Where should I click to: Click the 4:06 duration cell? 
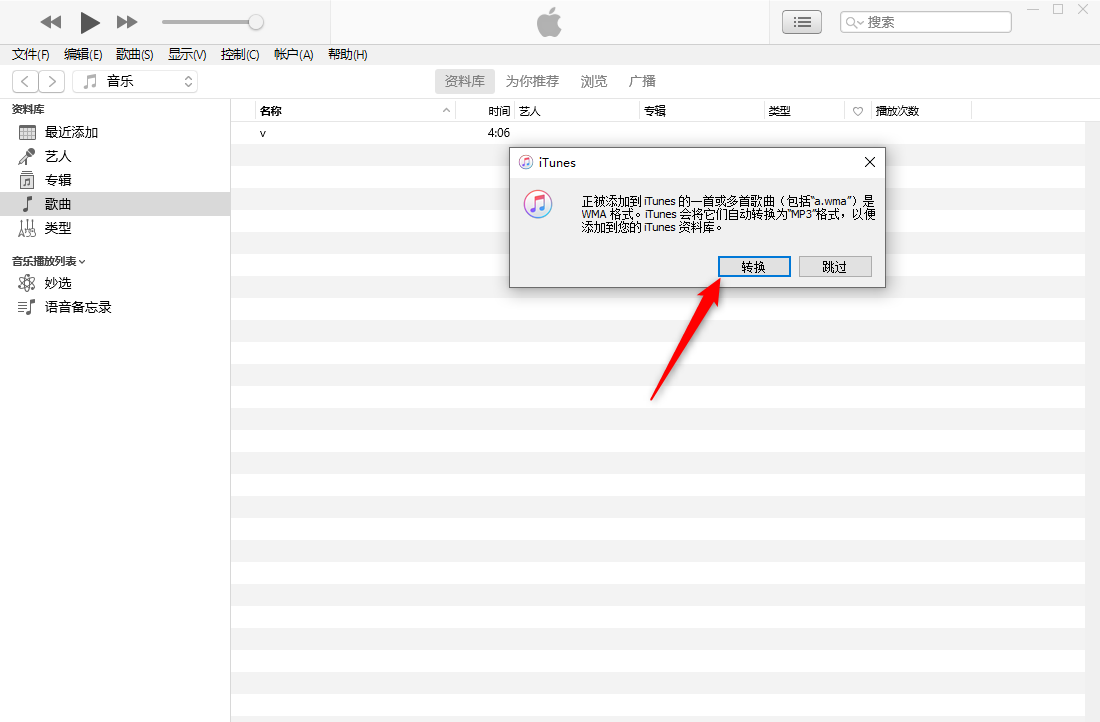(499, 133)
